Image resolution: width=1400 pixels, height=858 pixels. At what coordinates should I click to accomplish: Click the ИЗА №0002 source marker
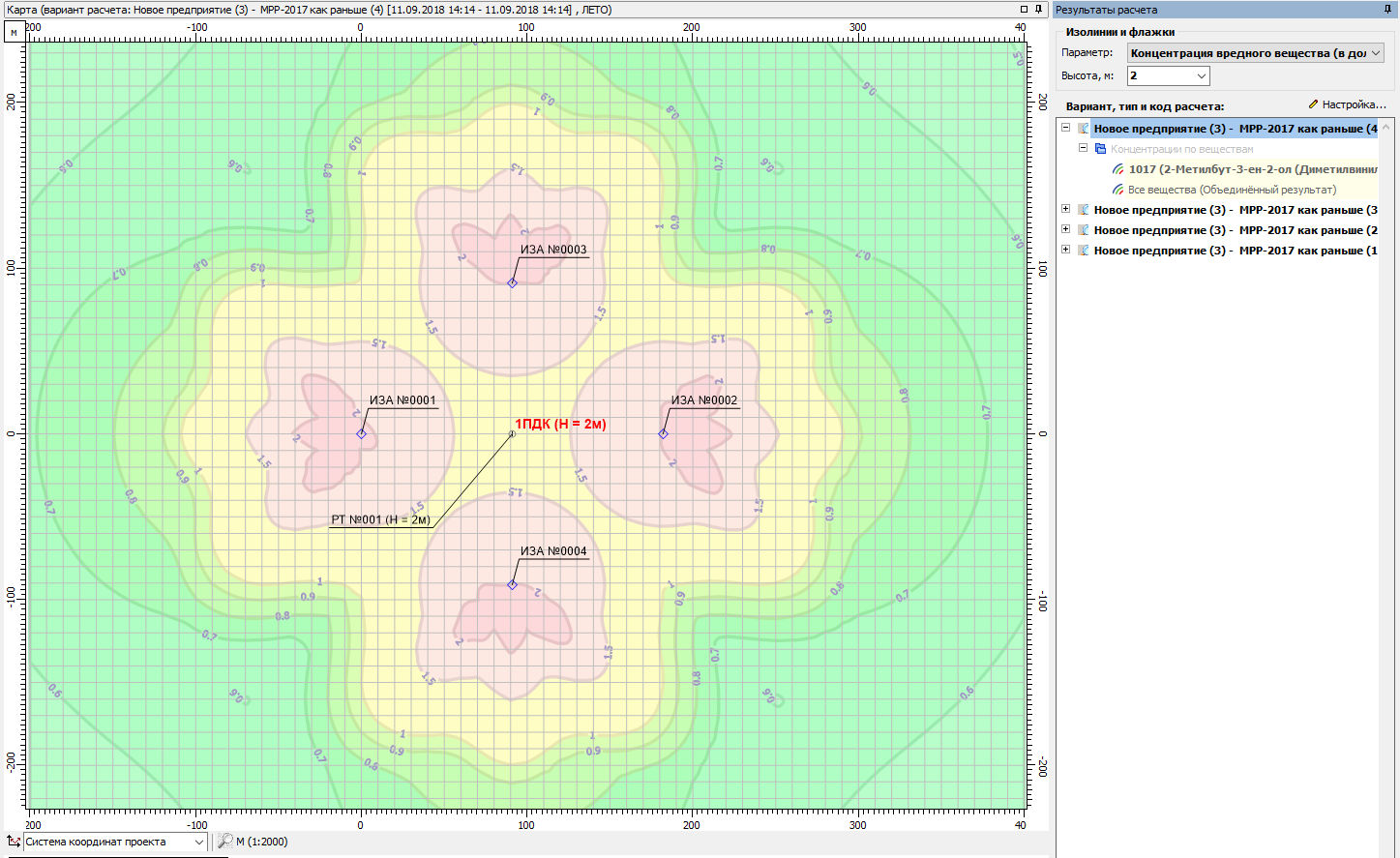(x=663, y=434)
